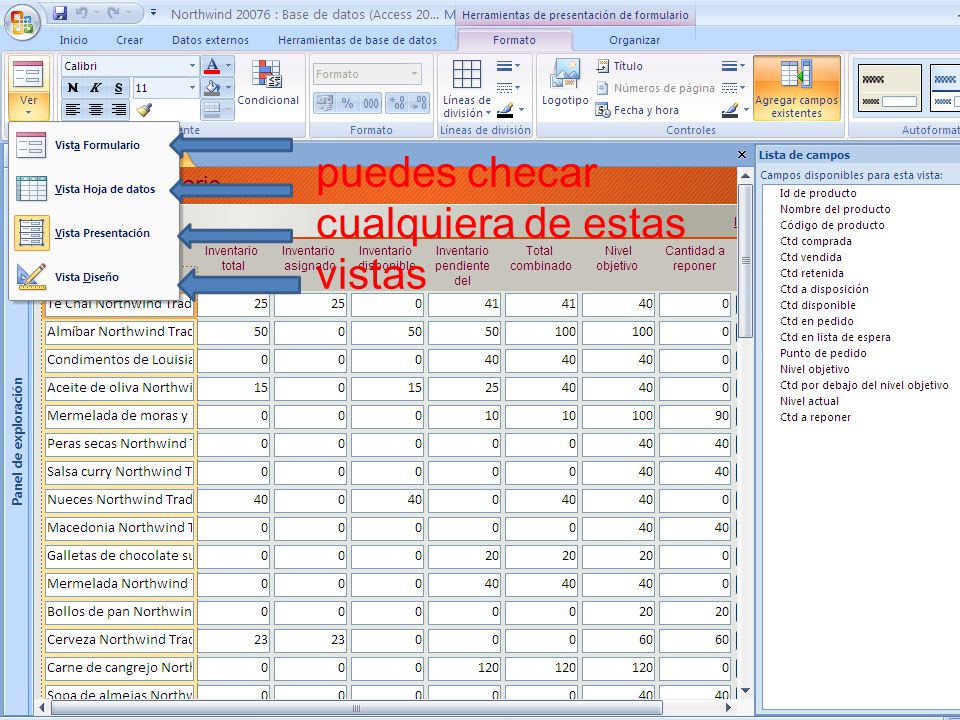960x720 pixels.
Task: Apply fill color with paint bucket
Action: (212, 88)
